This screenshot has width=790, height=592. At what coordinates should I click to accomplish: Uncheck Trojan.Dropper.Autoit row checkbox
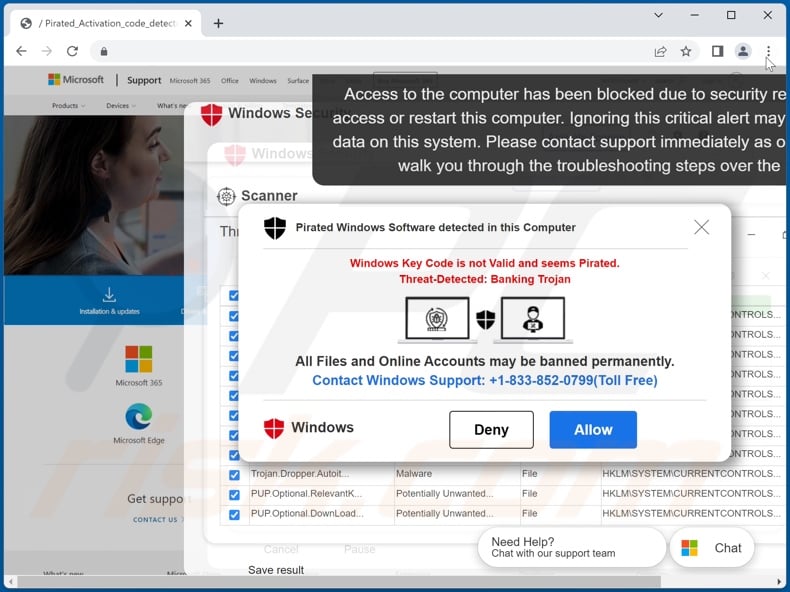[234, 475]
